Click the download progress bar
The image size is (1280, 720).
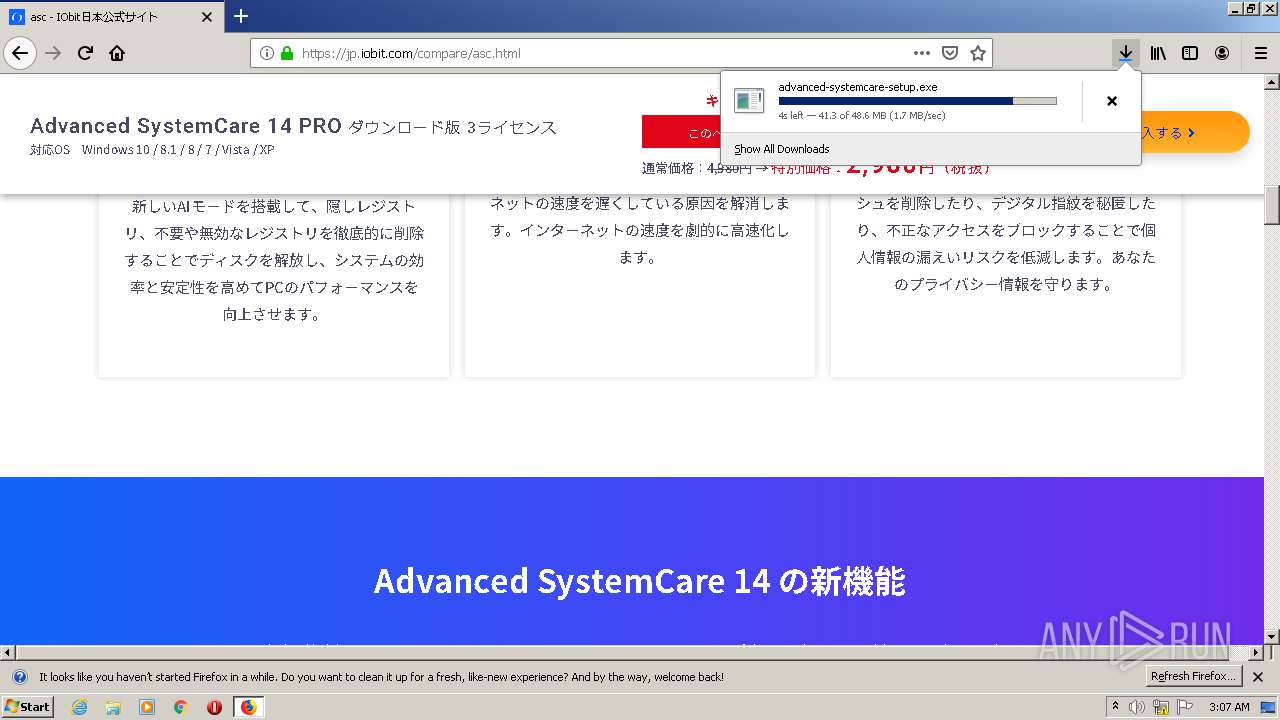tap(917, 101)
